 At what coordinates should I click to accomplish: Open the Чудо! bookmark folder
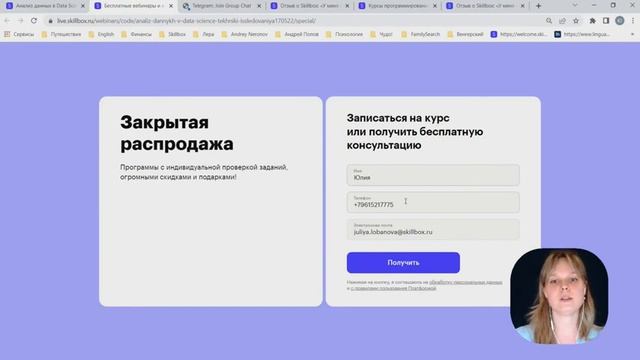[381, 34]
